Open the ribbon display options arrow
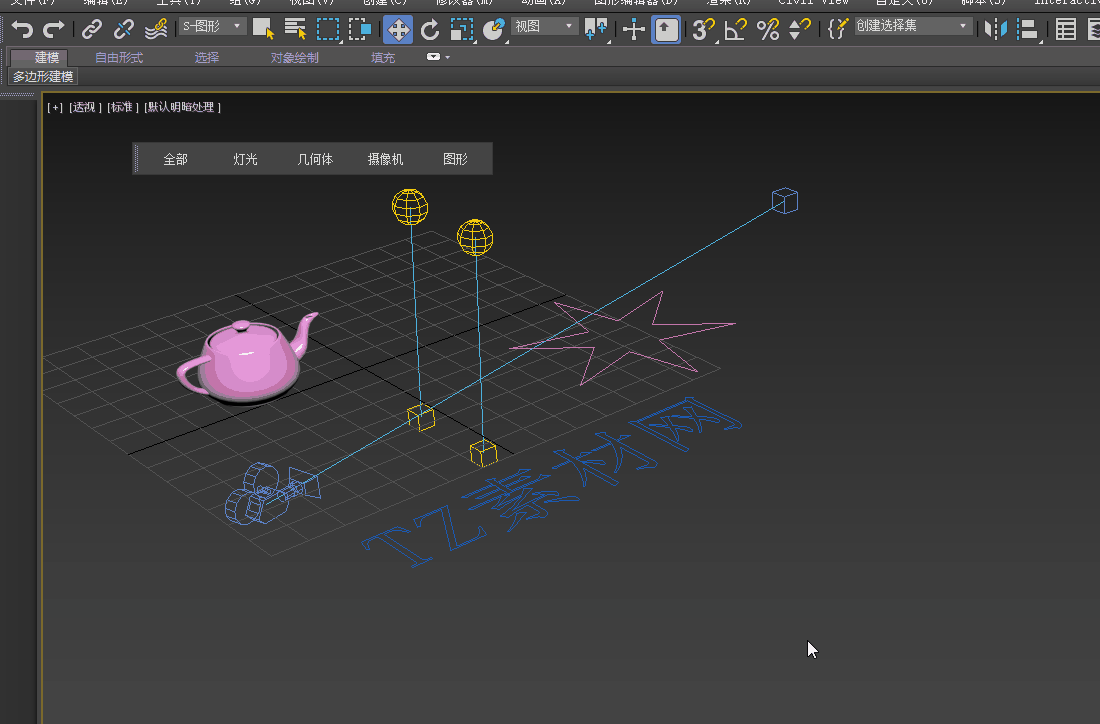The height and width of the screenshot is (724, 1100). click(x=448, y=58)
